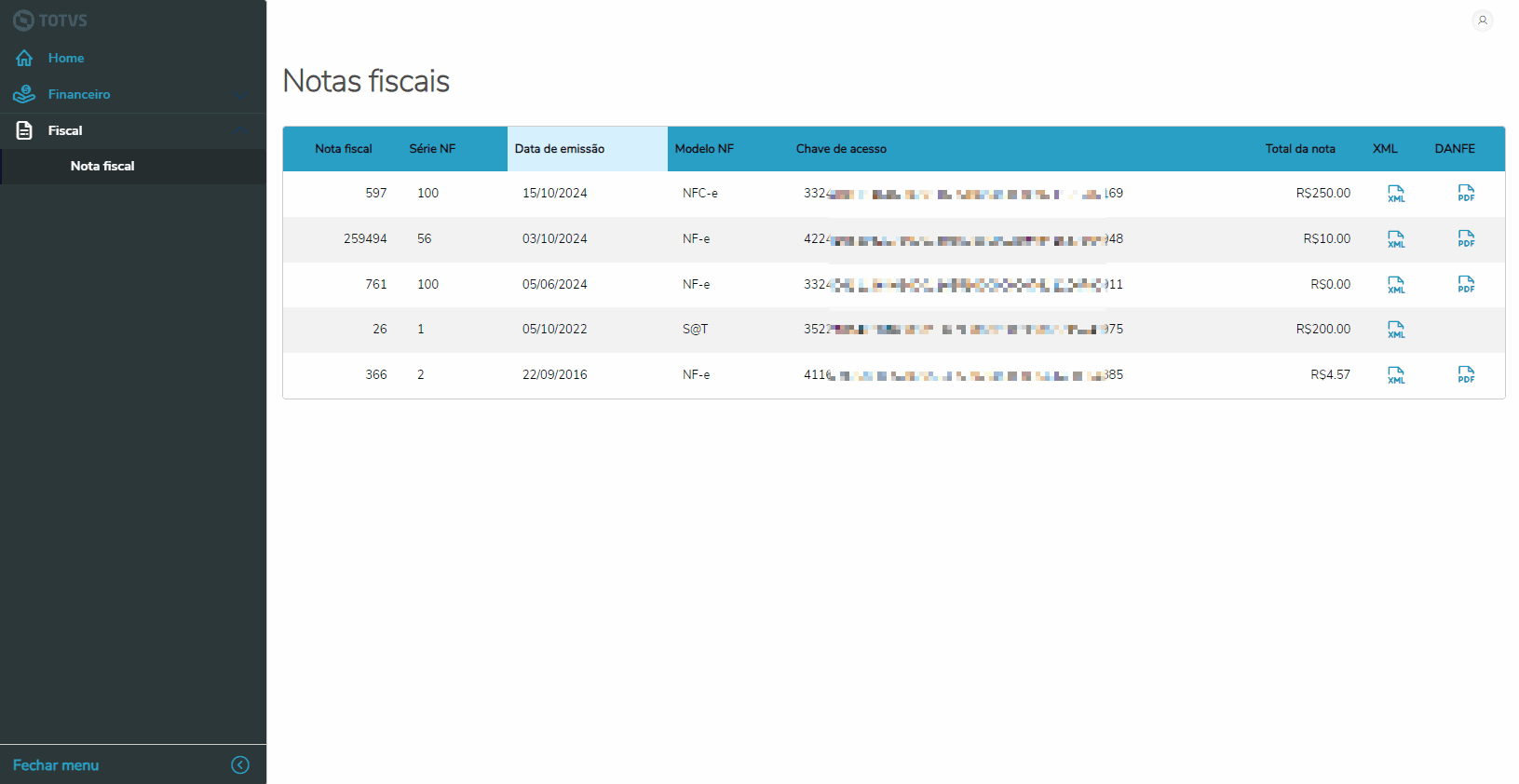This screenshot has height=784, width=1519.
Task: Collapse sidebar using the Fechar menu arrow icon
Action: click(x=240, y=765)
